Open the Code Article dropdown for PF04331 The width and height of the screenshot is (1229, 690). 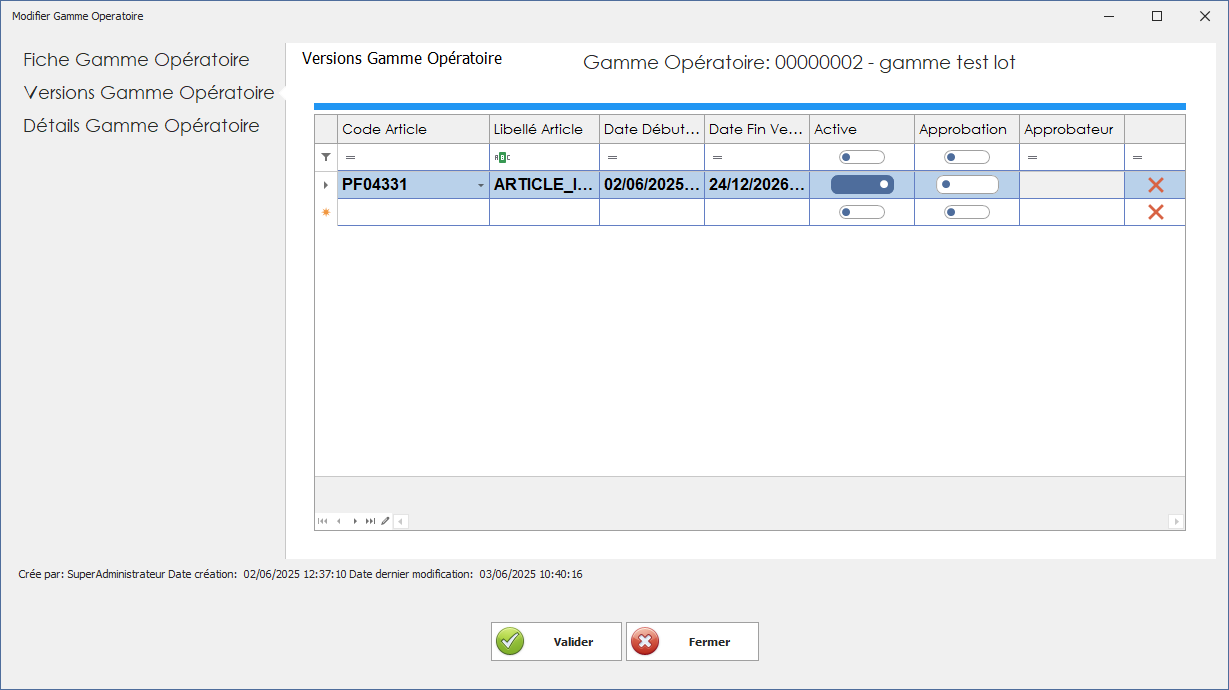pyautogui.click(x=479, y=184)
